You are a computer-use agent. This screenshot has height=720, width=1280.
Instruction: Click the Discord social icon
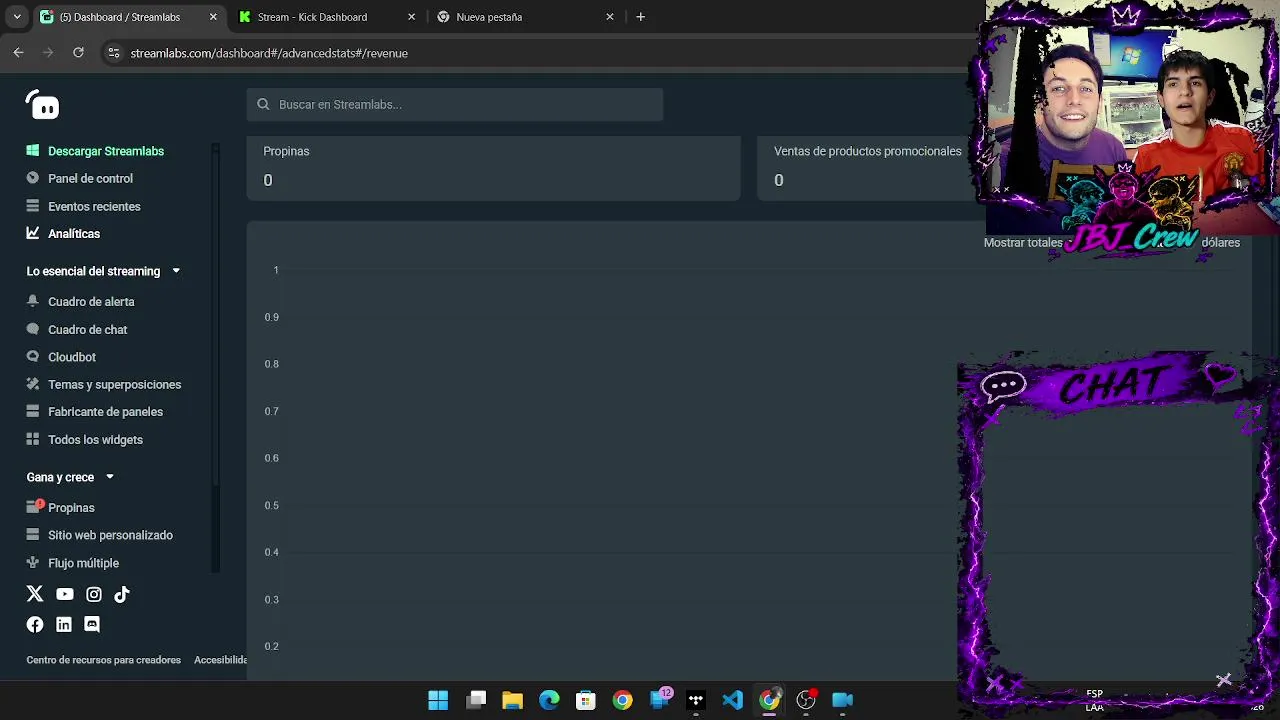tap(92, 624)
